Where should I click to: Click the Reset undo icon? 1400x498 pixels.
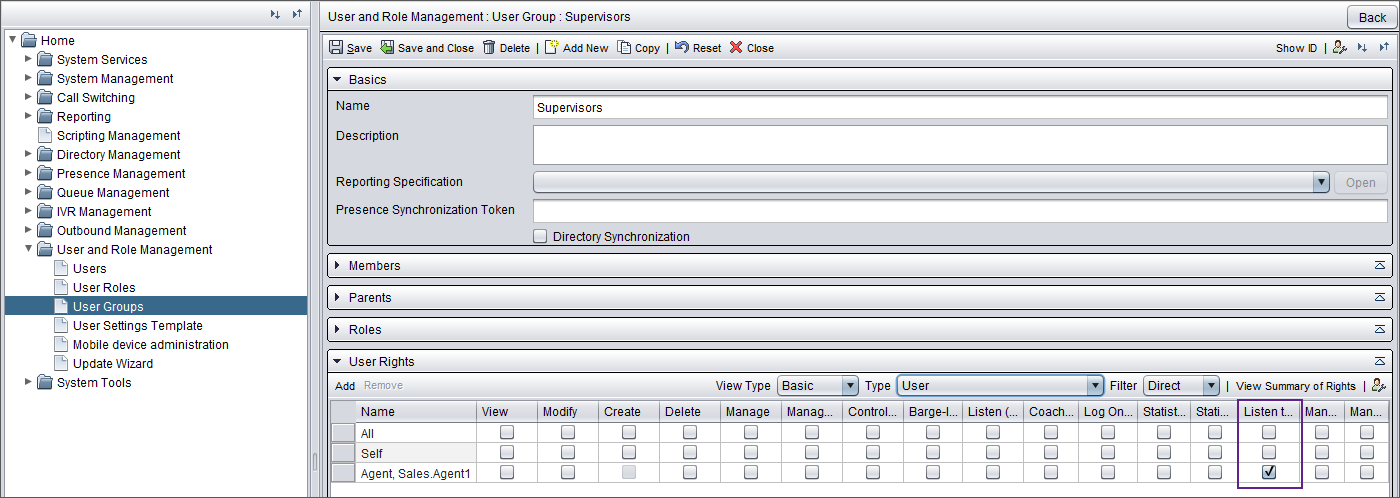(681, 48)
